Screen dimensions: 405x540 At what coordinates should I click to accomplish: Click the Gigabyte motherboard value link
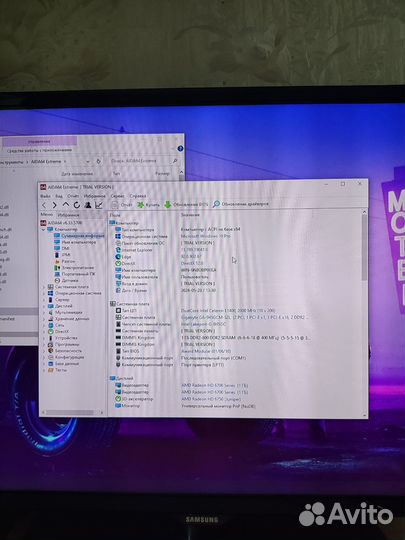tap(245, 317)
